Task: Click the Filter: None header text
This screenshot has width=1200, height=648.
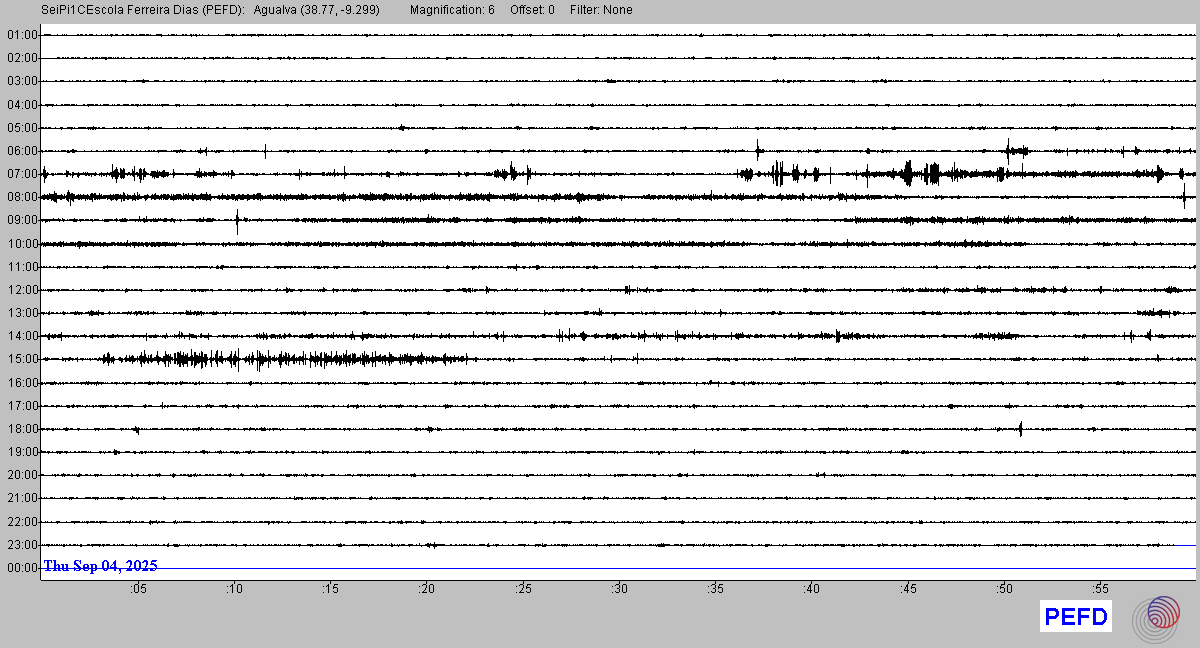Action: tap(601, 10)
